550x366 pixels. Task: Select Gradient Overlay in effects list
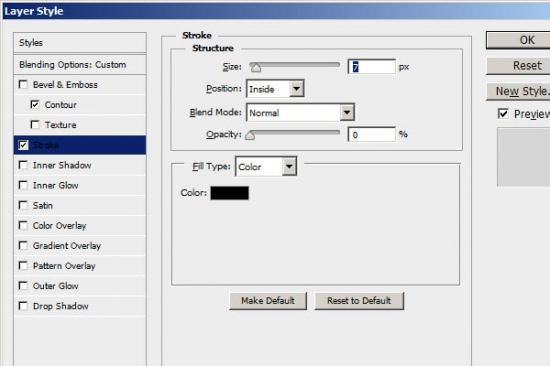pos(80,246)
